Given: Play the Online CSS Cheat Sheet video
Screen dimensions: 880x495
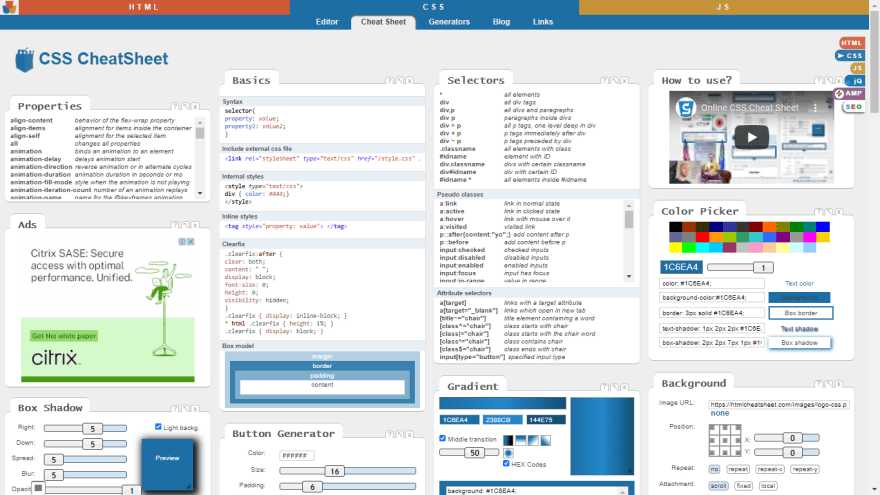Looking at the screenshot, I should pyautogui.click(x=751, y=137).
